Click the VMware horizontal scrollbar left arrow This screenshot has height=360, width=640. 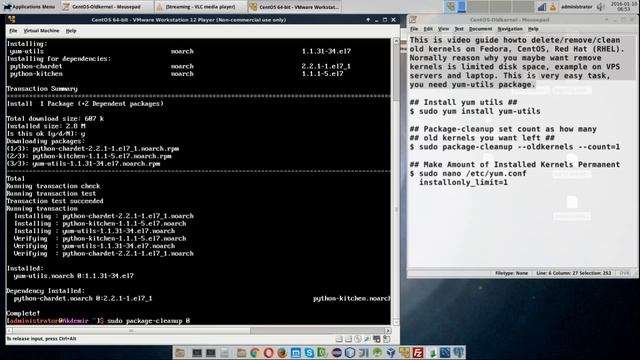pos(9,331)
